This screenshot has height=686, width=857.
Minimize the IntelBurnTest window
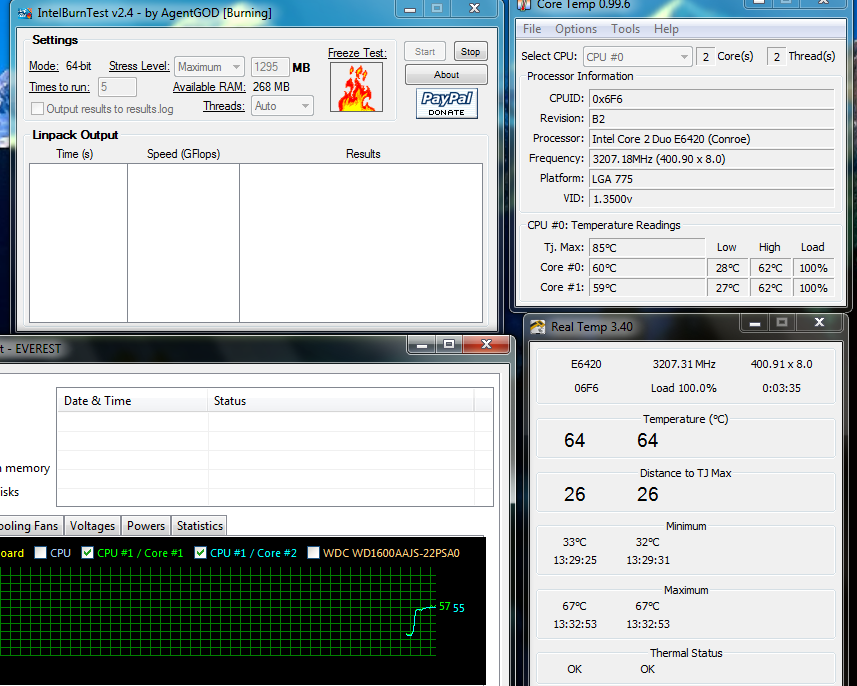click(x=410, y=9)
